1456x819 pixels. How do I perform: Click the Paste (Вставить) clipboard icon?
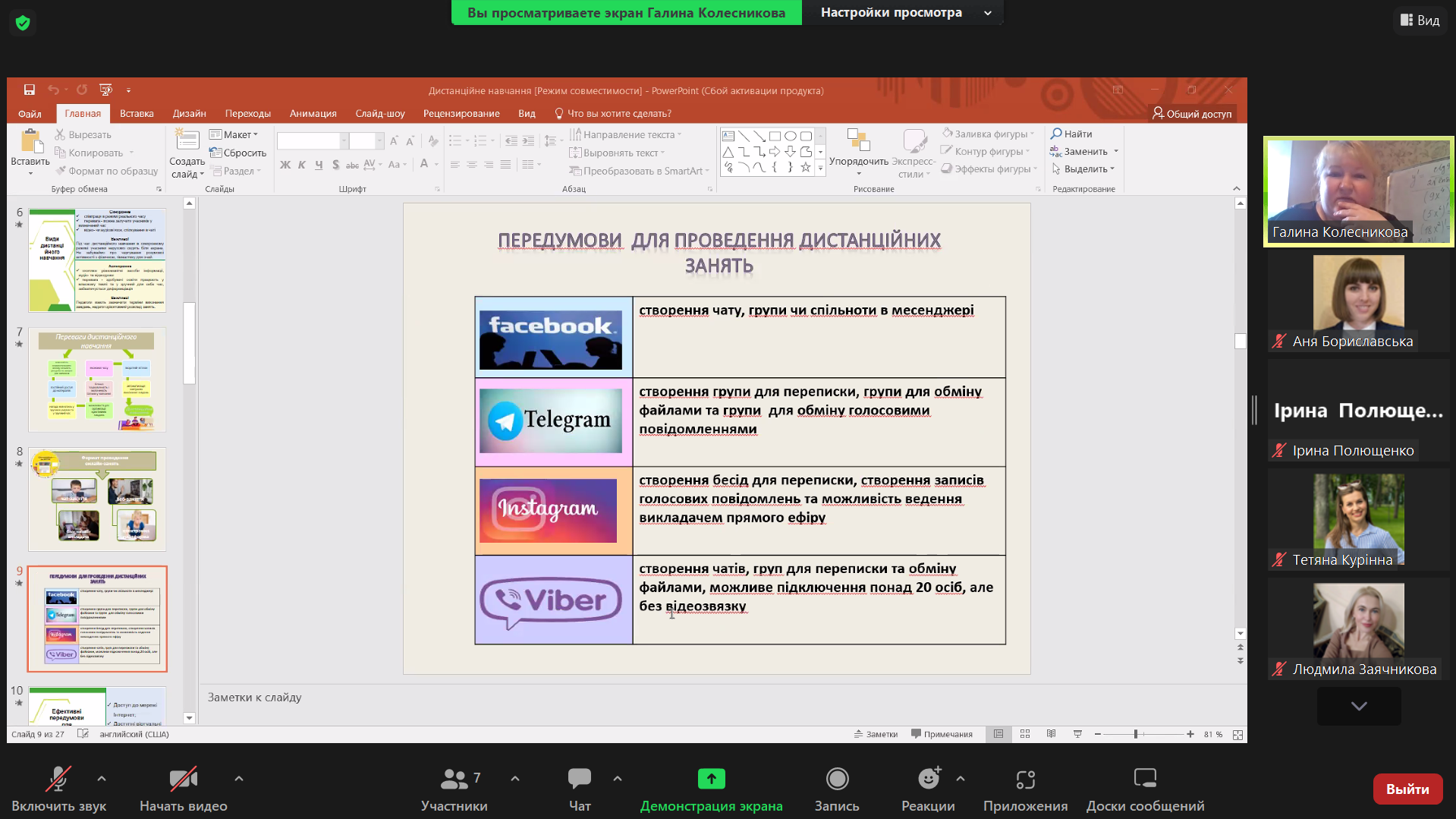click(x=30, y=142)
